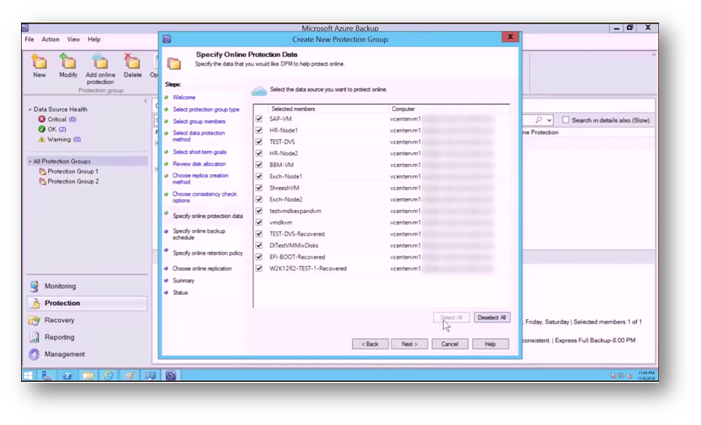Click the New protection group icon
The image size is (701, 425).
click(39, 62)
